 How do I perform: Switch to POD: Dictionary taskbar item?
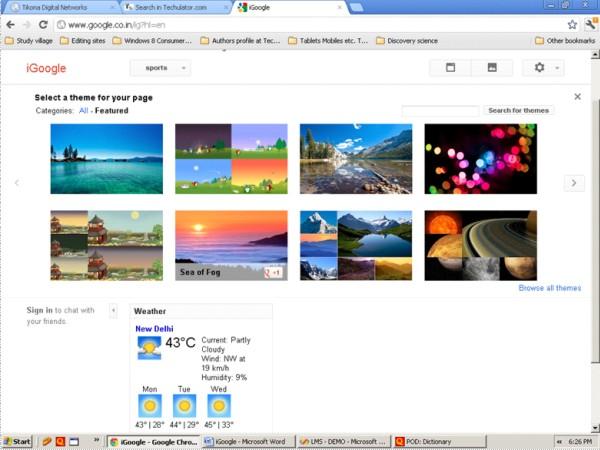[x=439, y=442]
